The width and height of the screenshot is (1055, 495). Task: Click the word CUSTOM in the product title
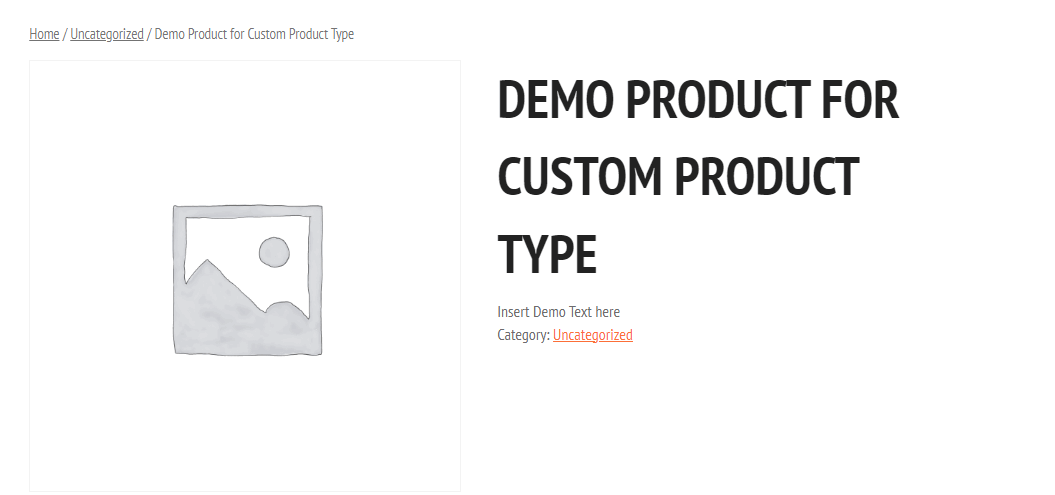[580, 177]
